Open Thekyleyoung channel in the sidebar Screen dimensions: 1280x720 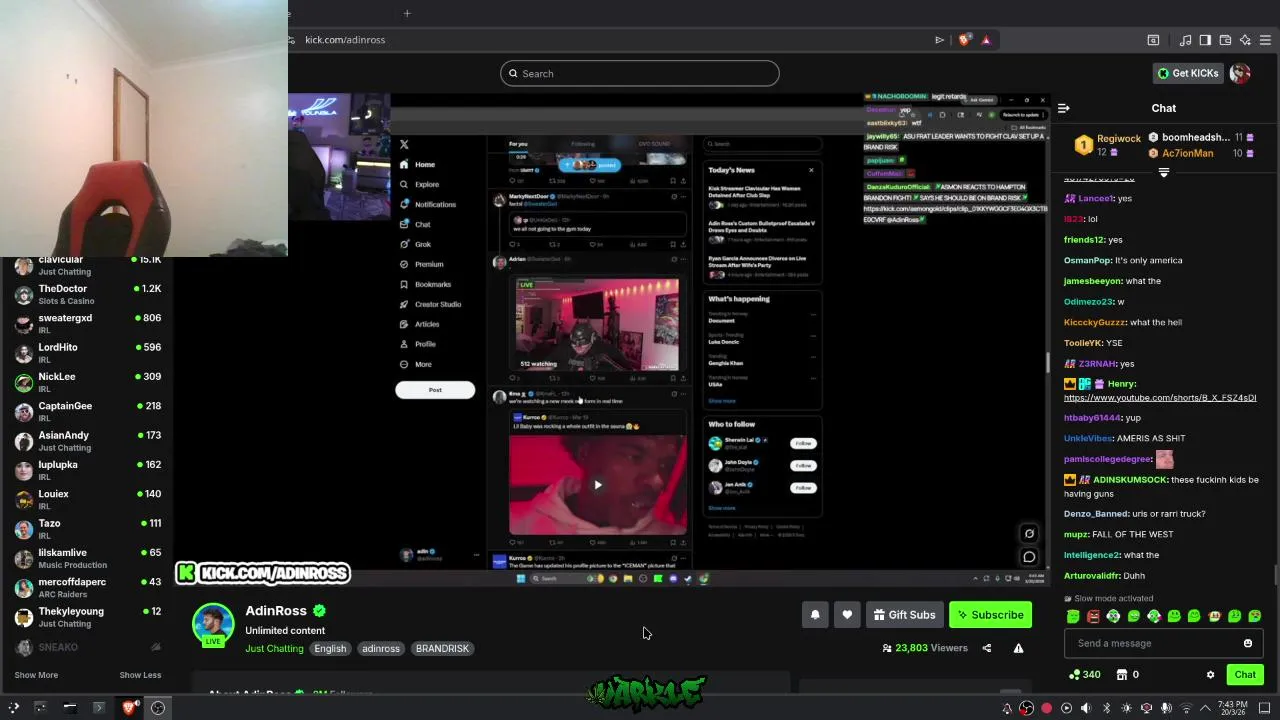pos(87,616)
